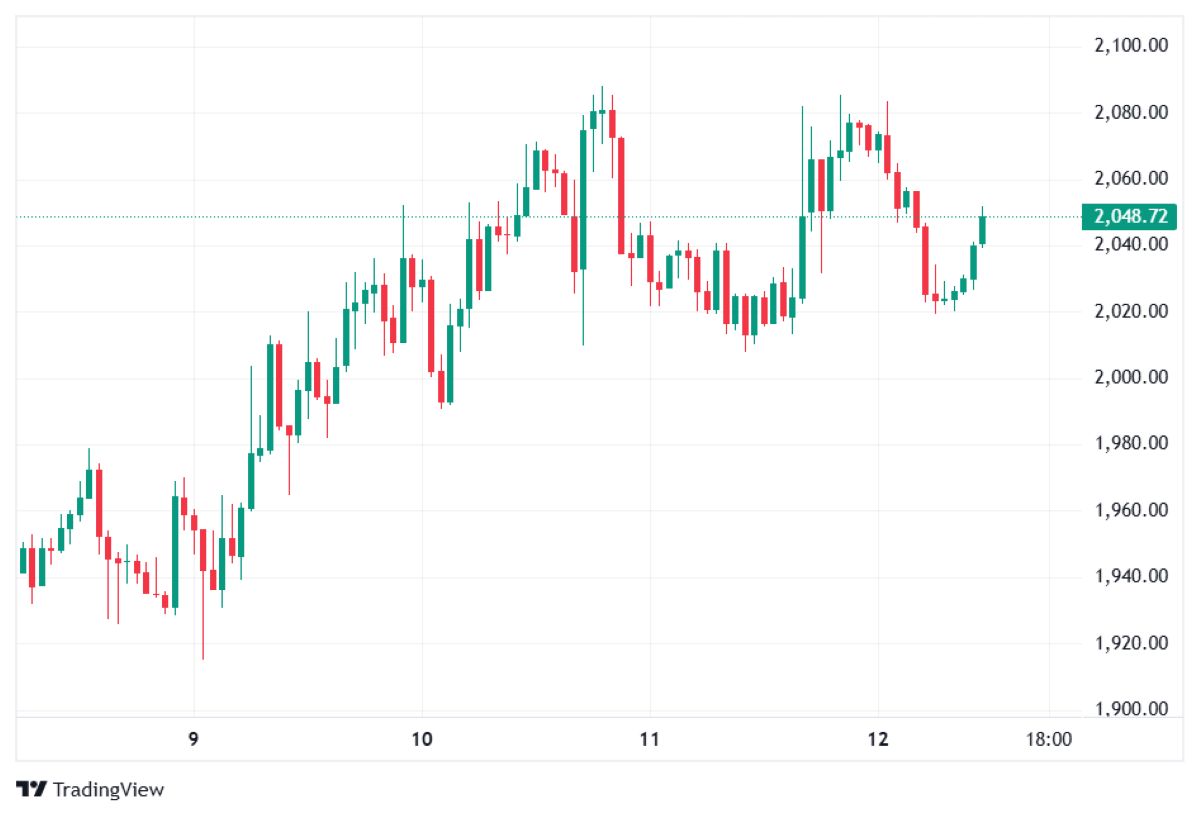Click the current price label 2,048.72

pyautogui.click(x=1131, y=216)
